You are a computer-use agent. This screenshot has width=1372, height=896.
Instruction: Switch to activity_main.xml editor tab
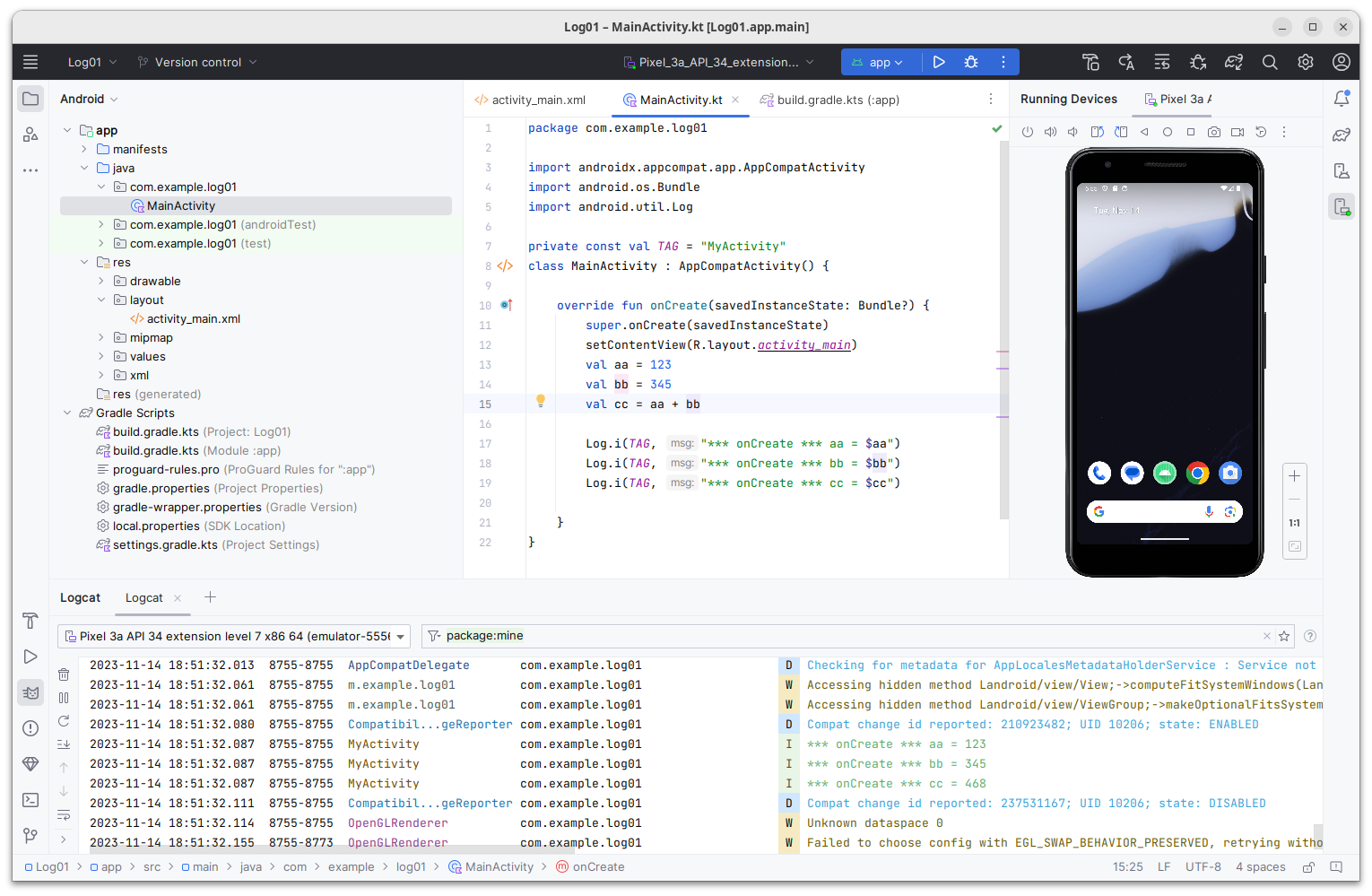coord(530,100)
